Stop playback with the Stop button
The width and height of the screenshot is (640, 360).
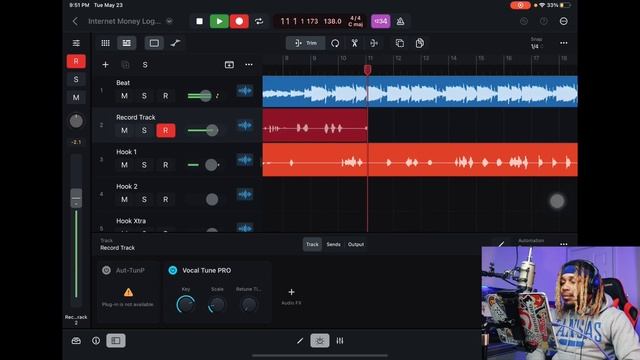point(199,21)
